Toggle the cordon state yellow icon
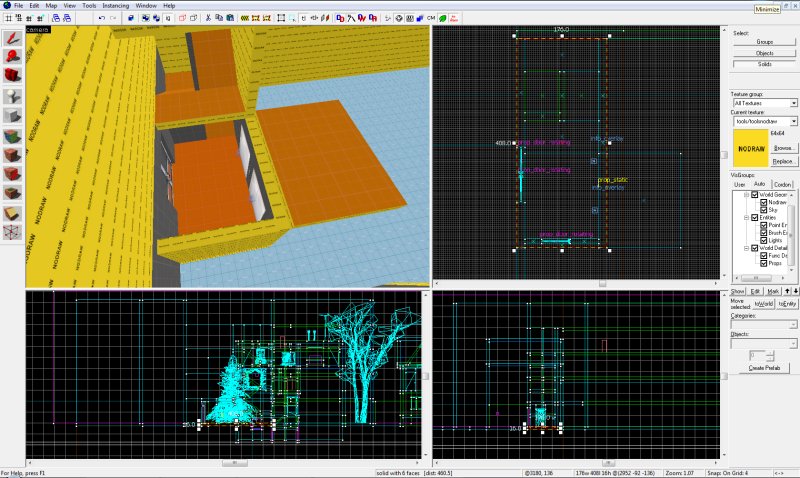 245,18
